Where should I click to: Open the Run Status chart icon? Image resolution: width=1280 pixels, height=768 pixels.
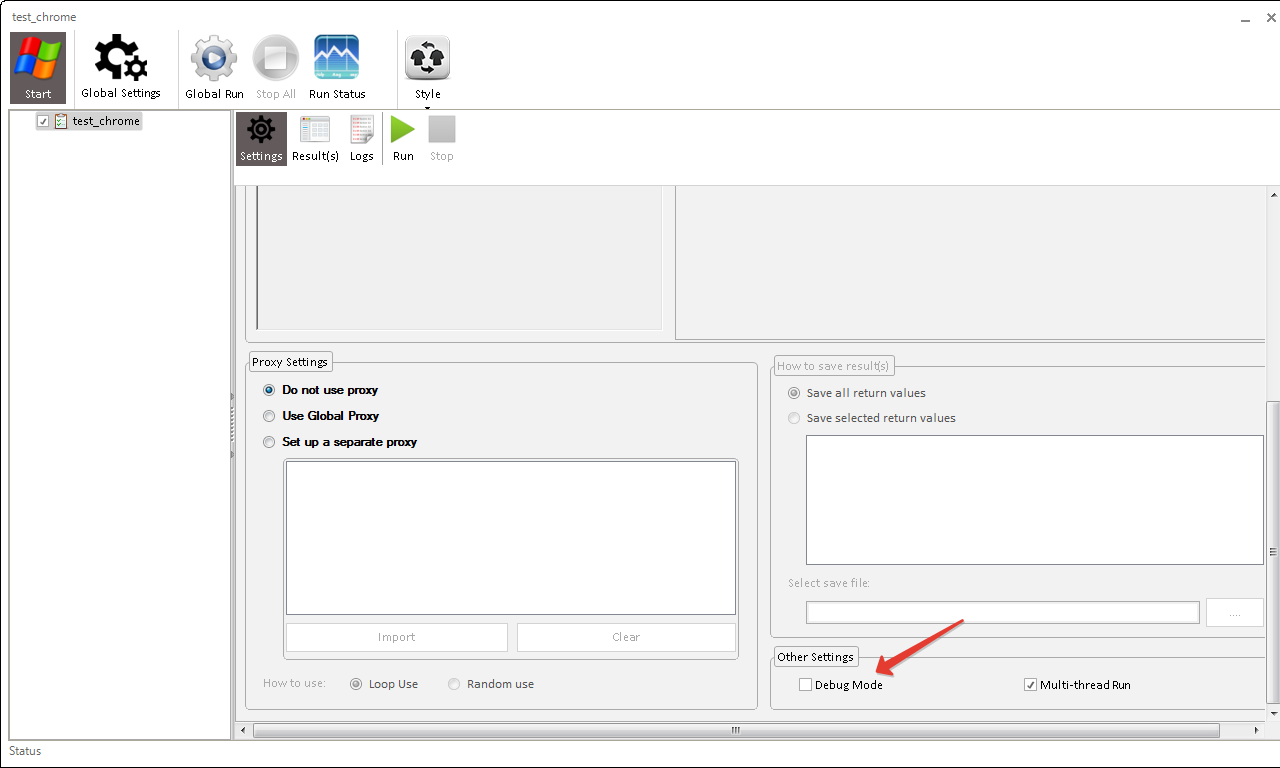[337, 58]
